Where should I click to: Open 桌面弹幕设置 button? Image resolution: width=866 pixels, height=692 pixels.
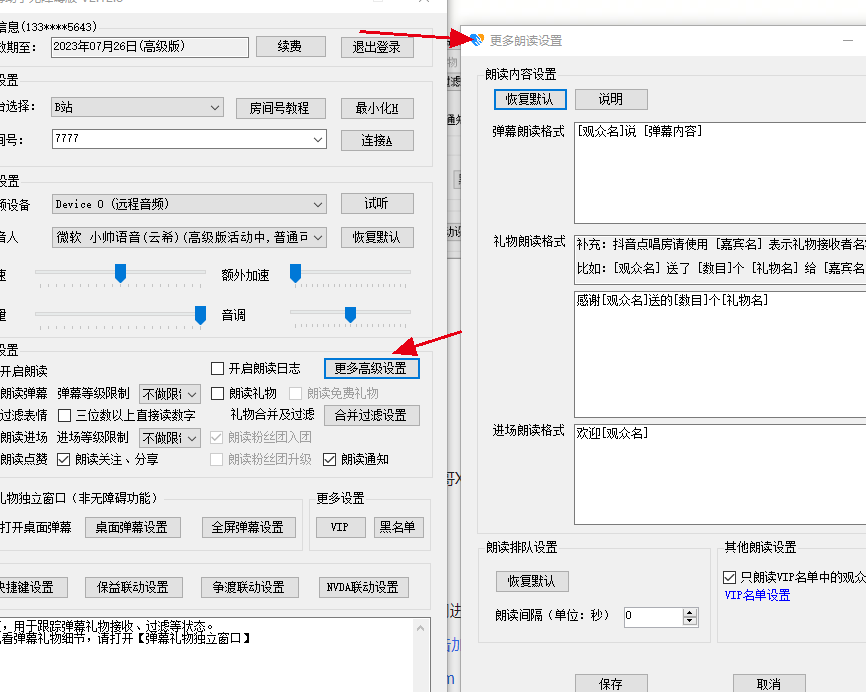(133, 527)
